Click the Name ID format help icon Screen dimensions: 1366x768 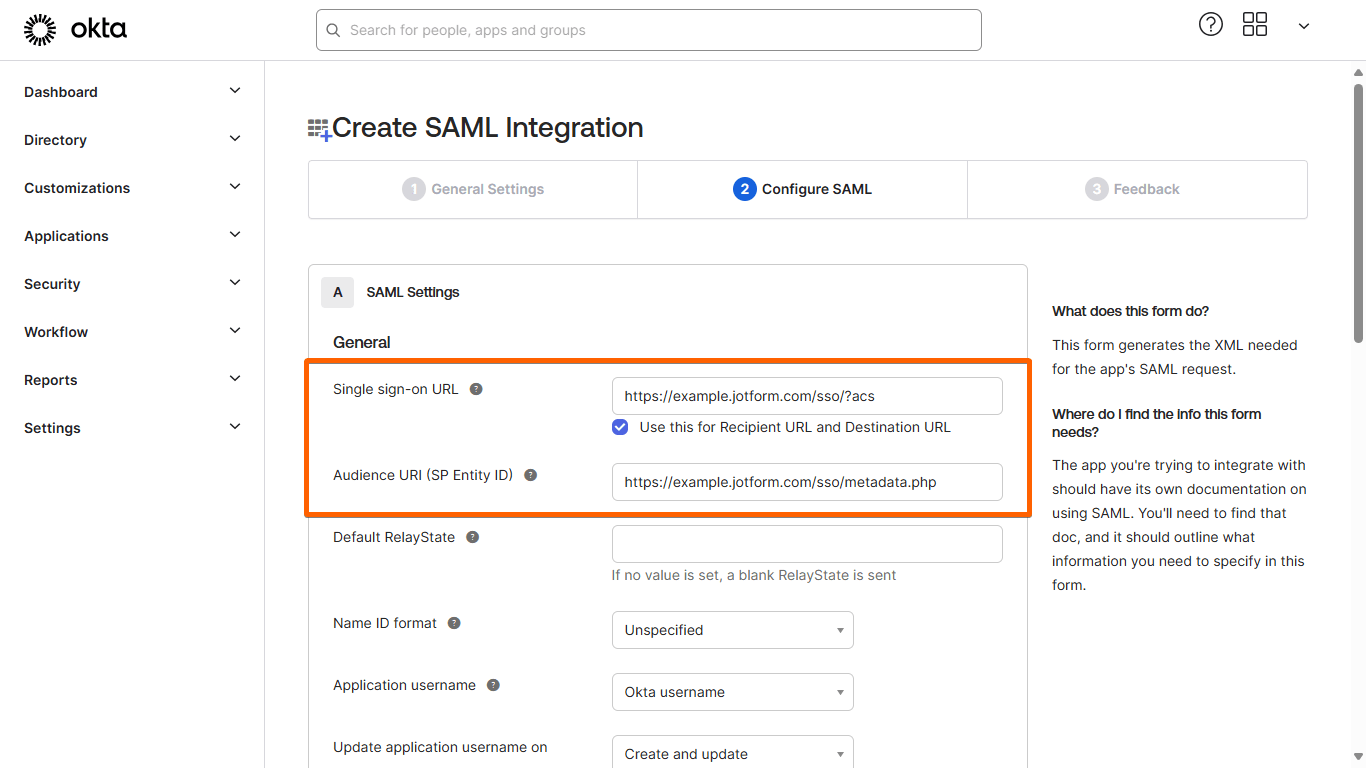pos(454,623)
